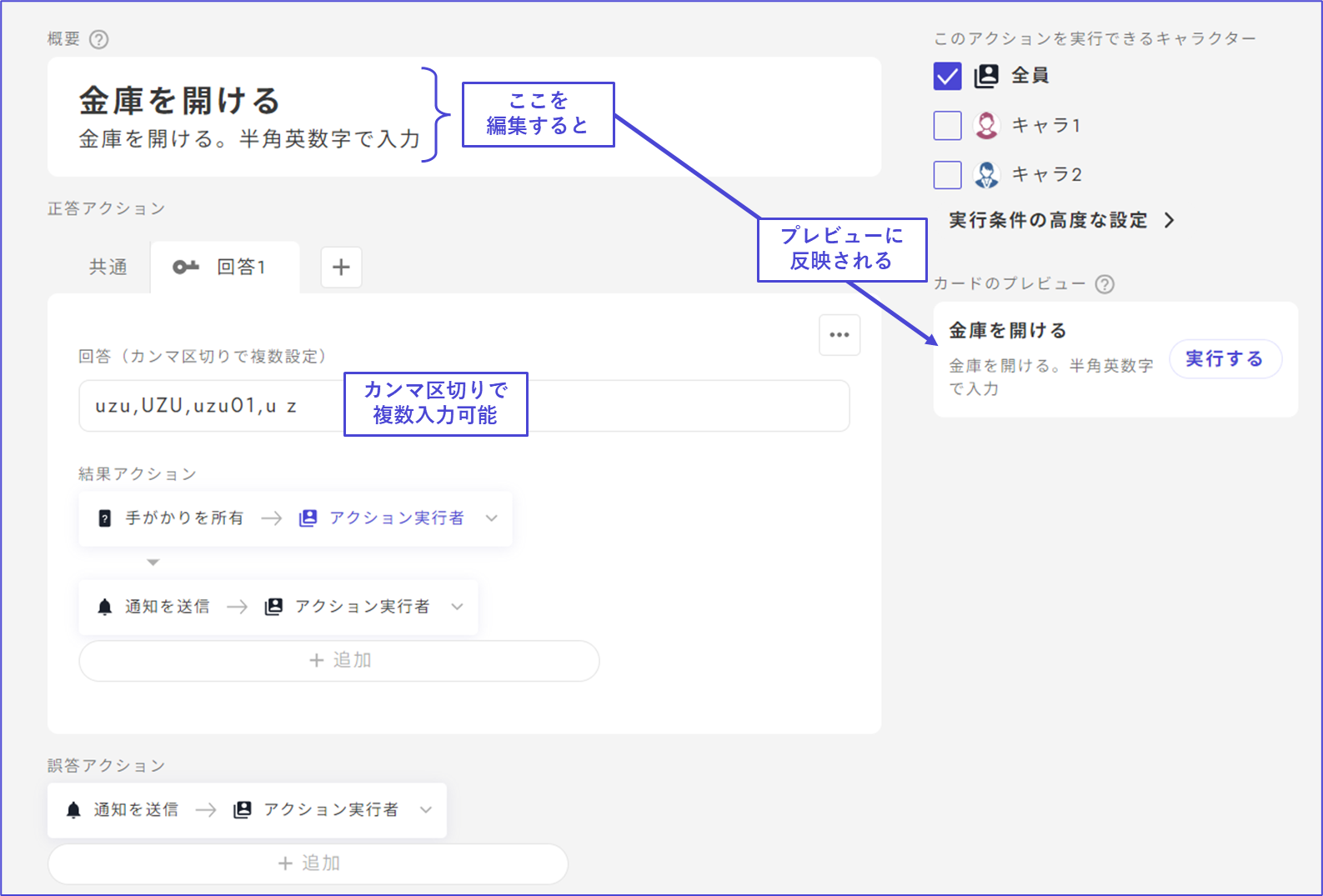Viewport: 1323px width, 896px height.
Task: Open 実行条件の高度な設定 section
Action: click(1060, 221)
